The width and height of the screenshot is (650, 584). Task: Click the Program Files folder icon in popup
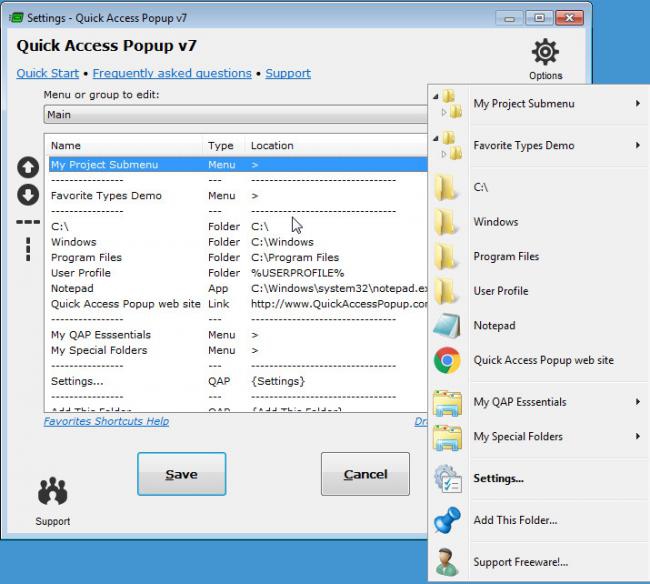click(447, 256)
